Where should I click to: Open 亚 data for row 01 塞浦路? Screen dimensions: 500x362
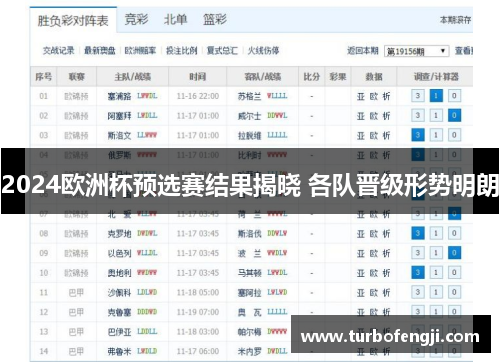coord(361,96)
